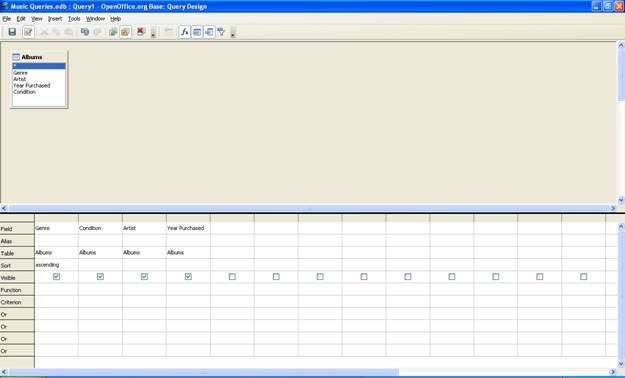Image resolution: width=625 pixels, height=378 pixels.
Task: Open the Insert menu
Action: click(55, 19)
